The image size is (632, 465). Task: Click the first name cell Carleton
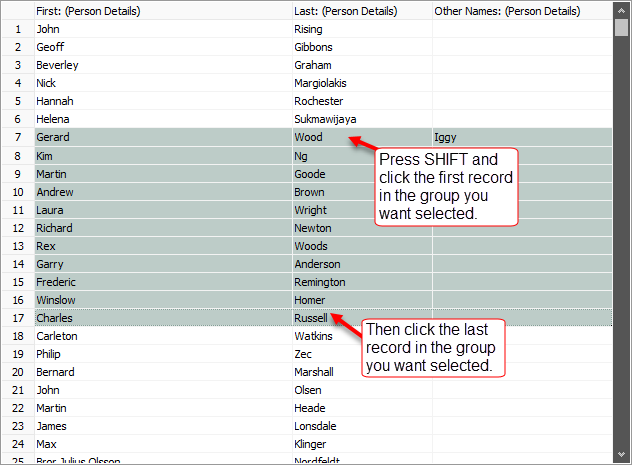[x=57, y=336]
